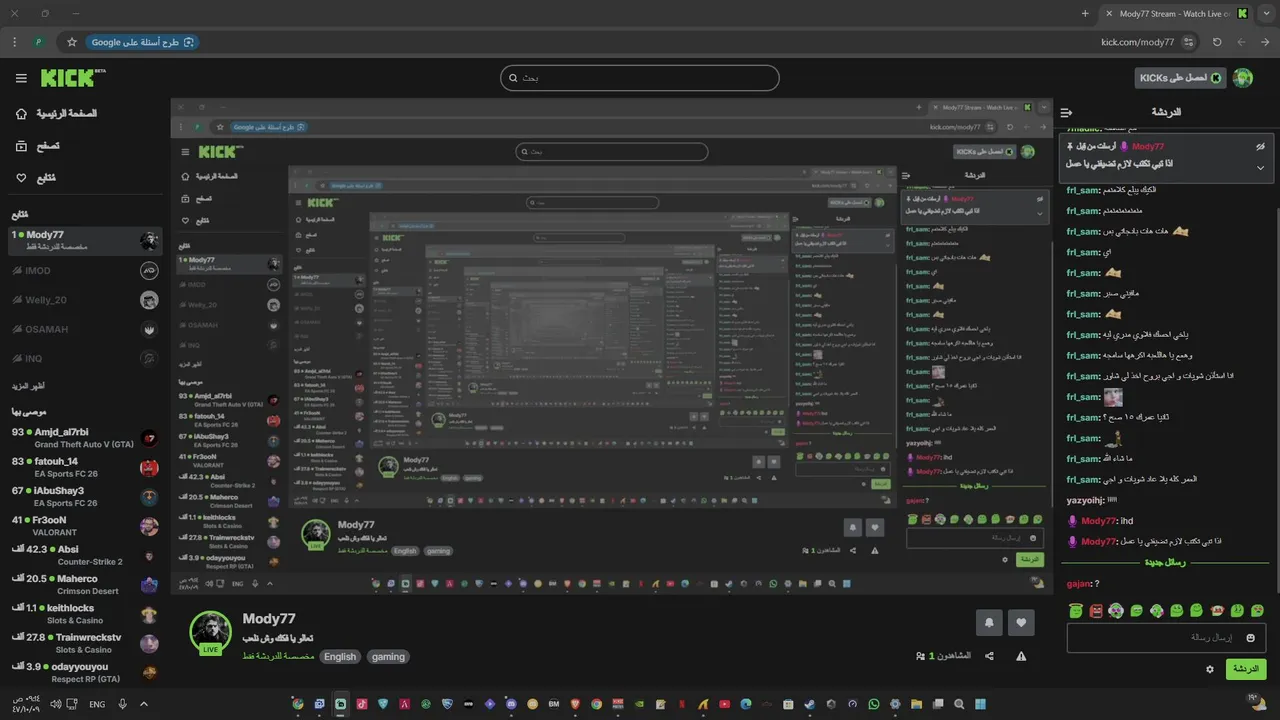Click the site info icon beside the URL
This screenshot has height=720, width=1280.
(x=1188, y=42)
